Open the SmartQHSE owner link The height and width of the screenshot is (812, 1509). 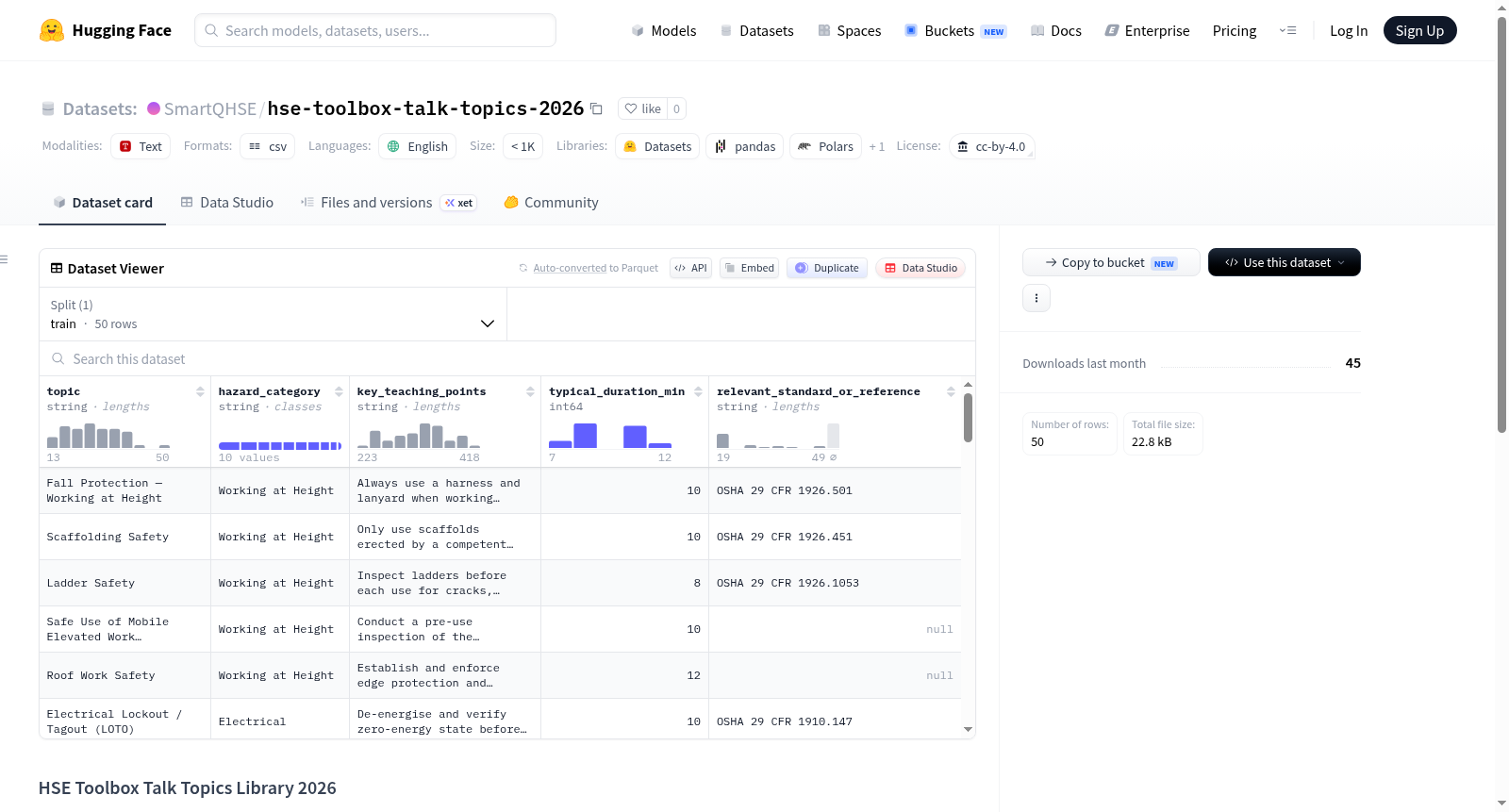click(209, 108)
